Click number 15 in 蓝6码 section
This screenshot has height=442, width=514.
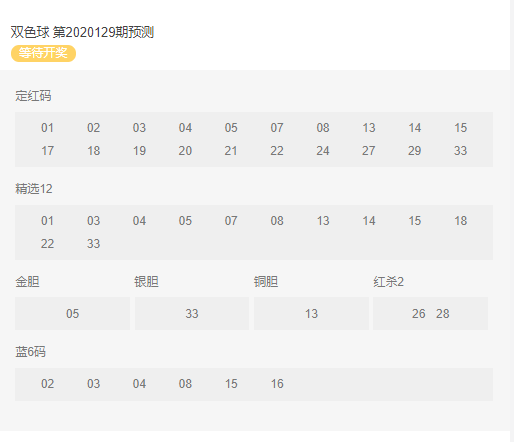click(x=231, y=384)
